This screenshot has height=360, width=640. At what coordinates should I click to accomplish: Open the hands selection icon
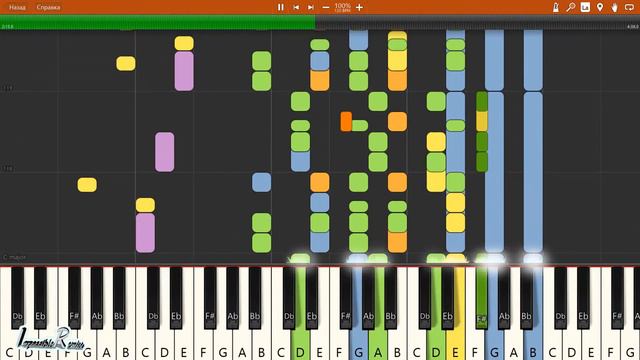pyautogui.click(x=615, y=7)
